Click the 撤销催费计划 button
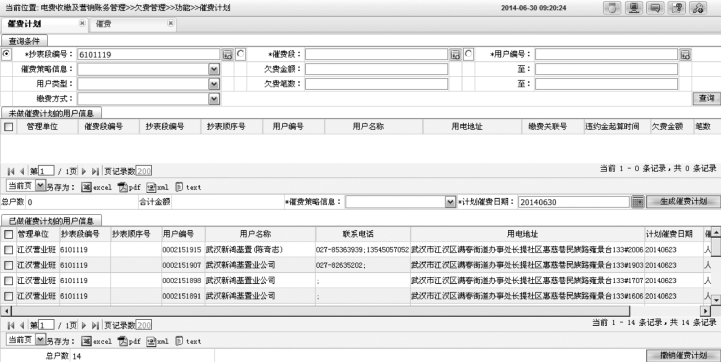The width and height of the screenshot is (721, 362). tap(683, 356)
